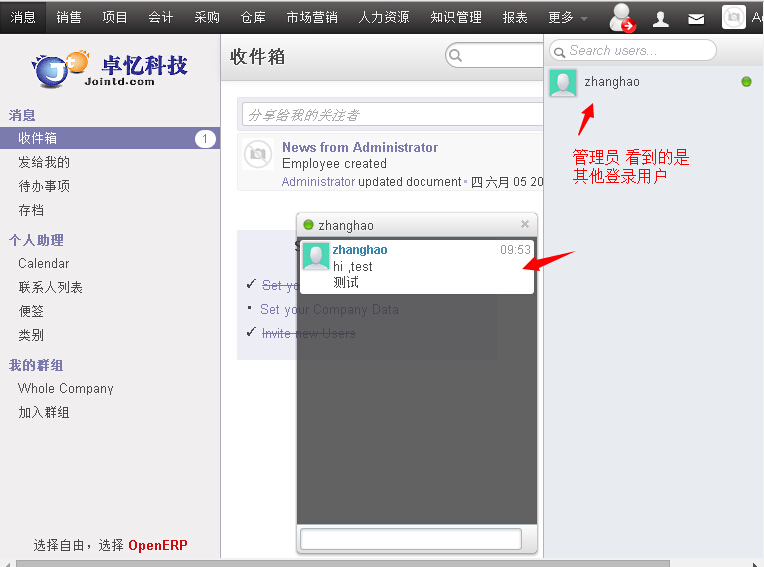The width and height of the screenshot is (764, 567).
Task: Click the Administrator avatar in top bar
Action: tap(734, 17)
